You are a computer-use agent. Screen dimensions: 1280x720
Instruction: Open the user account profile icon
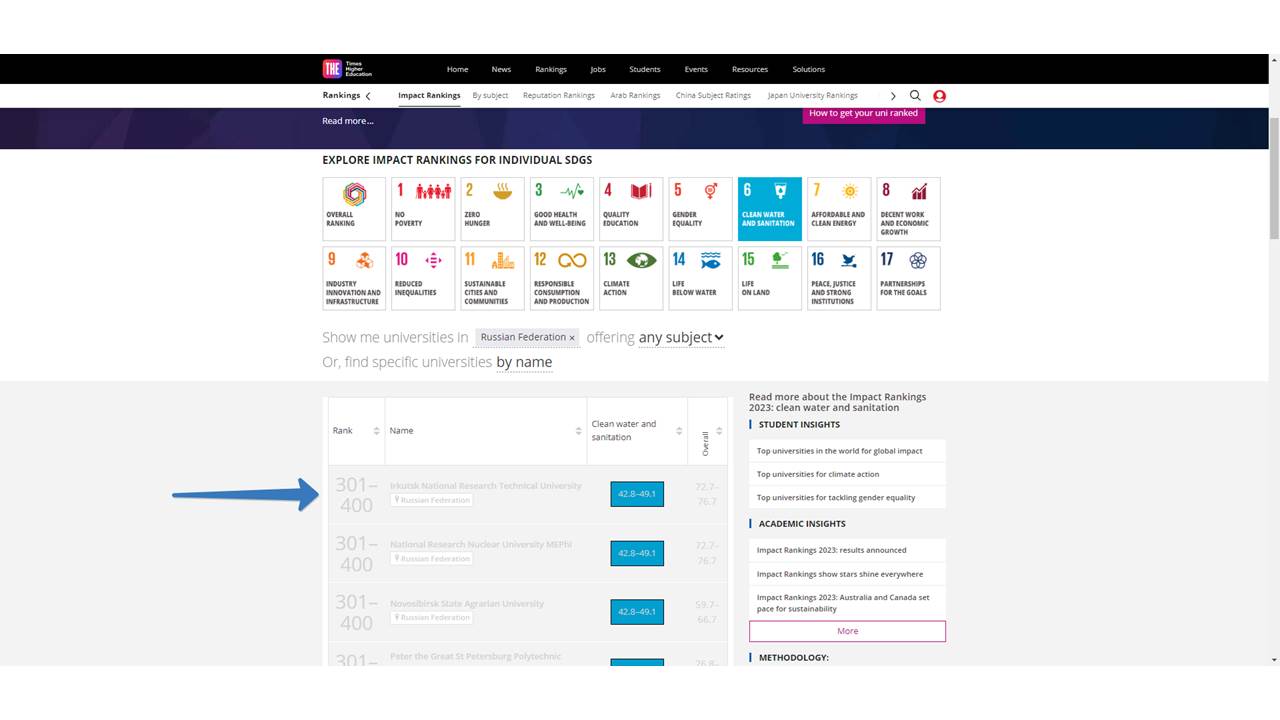[x=939, y=96]
